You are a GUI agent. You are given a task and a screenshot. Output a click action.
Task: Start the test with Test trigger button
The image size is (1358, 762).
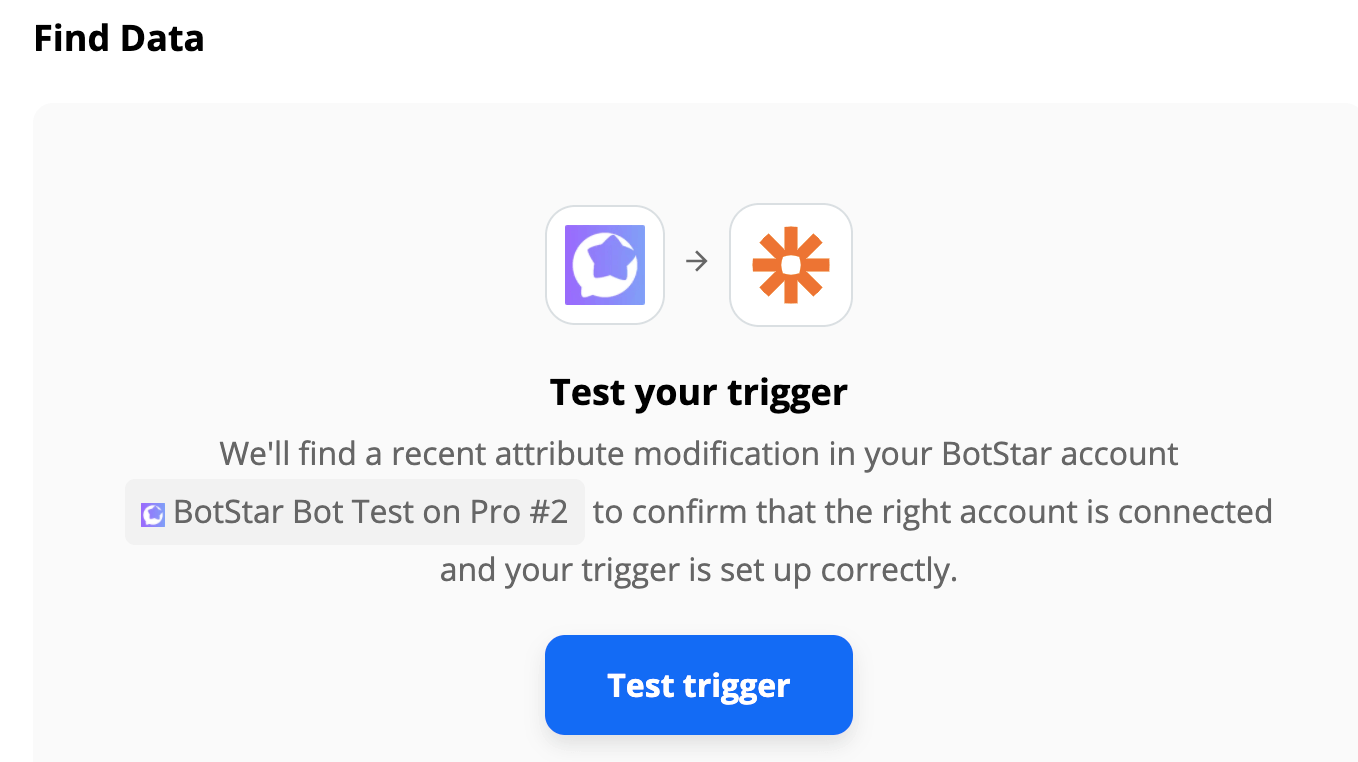tap(699, 685)
